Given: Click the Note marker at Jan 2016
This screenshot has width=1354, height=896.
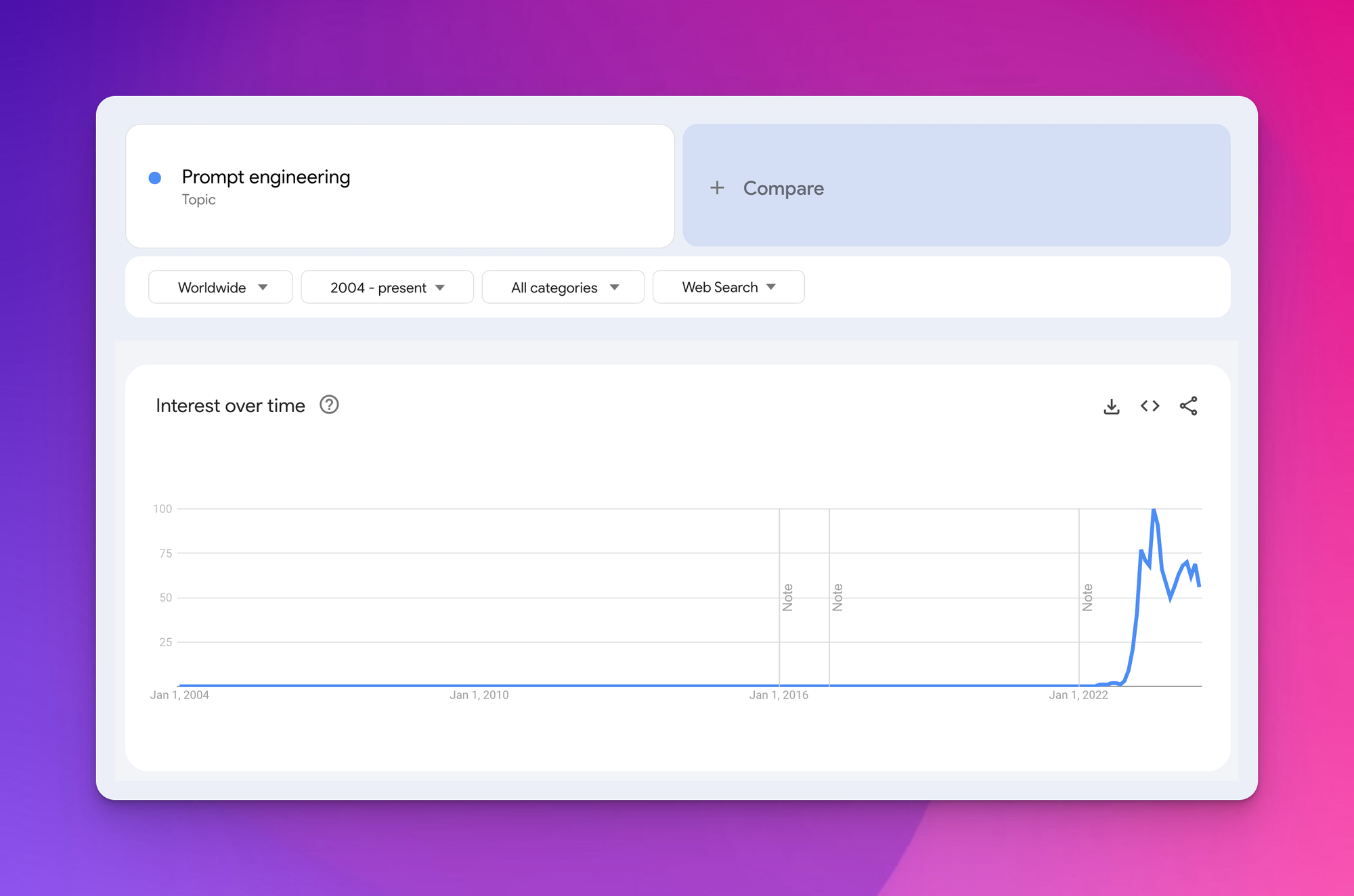Looking at the screenshot, I should click(787, 597).
